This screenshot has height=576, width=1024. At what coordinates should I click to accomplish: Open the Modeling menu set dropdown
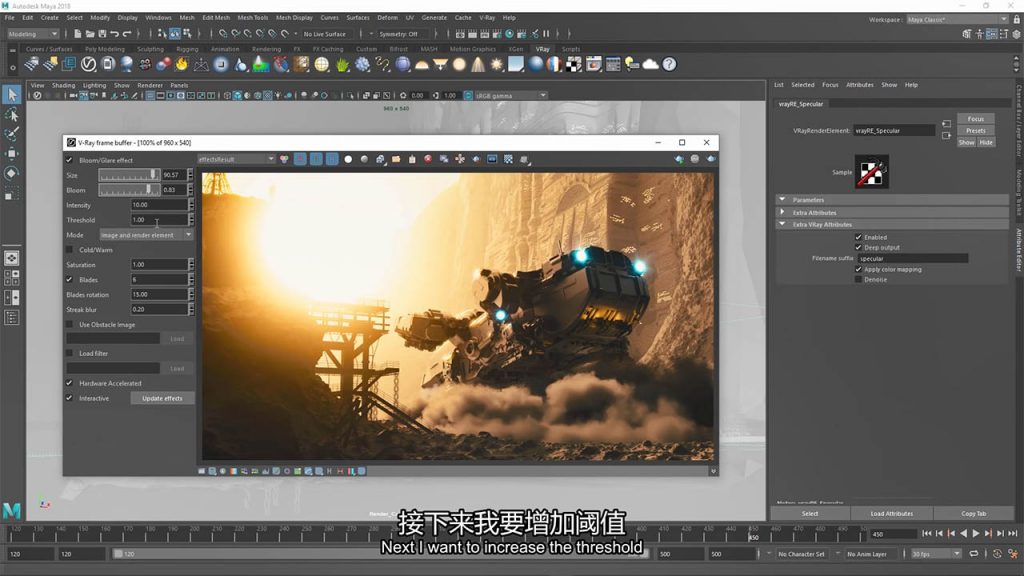pos(33,34)
